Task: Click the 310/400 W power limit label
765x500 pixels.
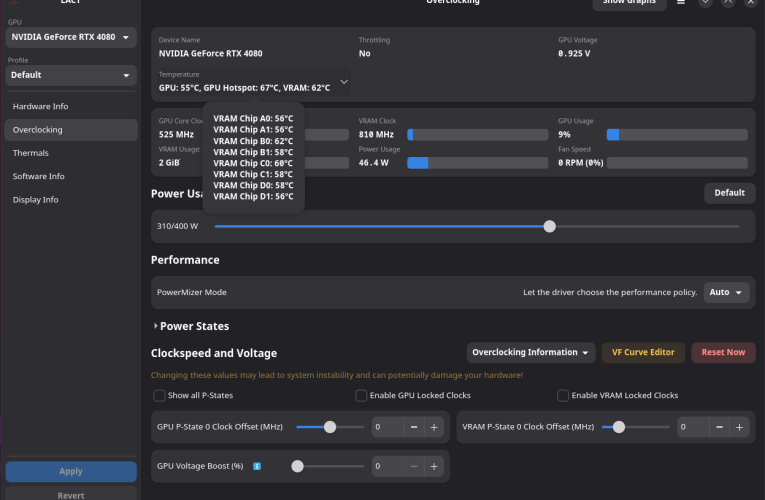Action: pos(178,226)
